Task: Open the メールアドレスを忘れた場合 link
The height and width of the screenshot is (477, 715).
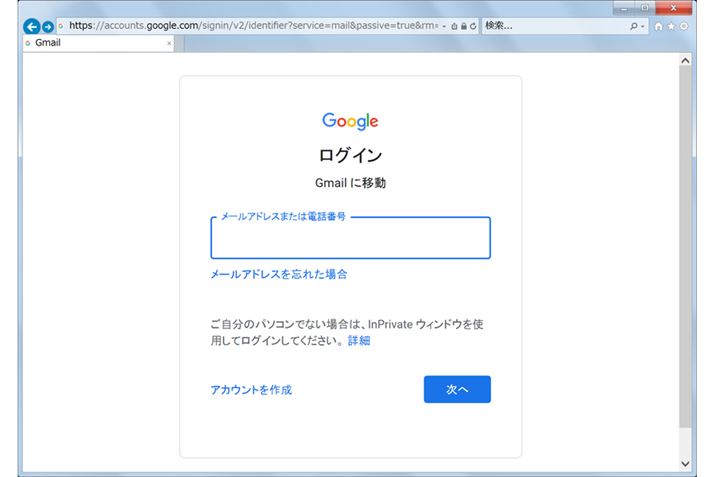Action: (279, 274)
